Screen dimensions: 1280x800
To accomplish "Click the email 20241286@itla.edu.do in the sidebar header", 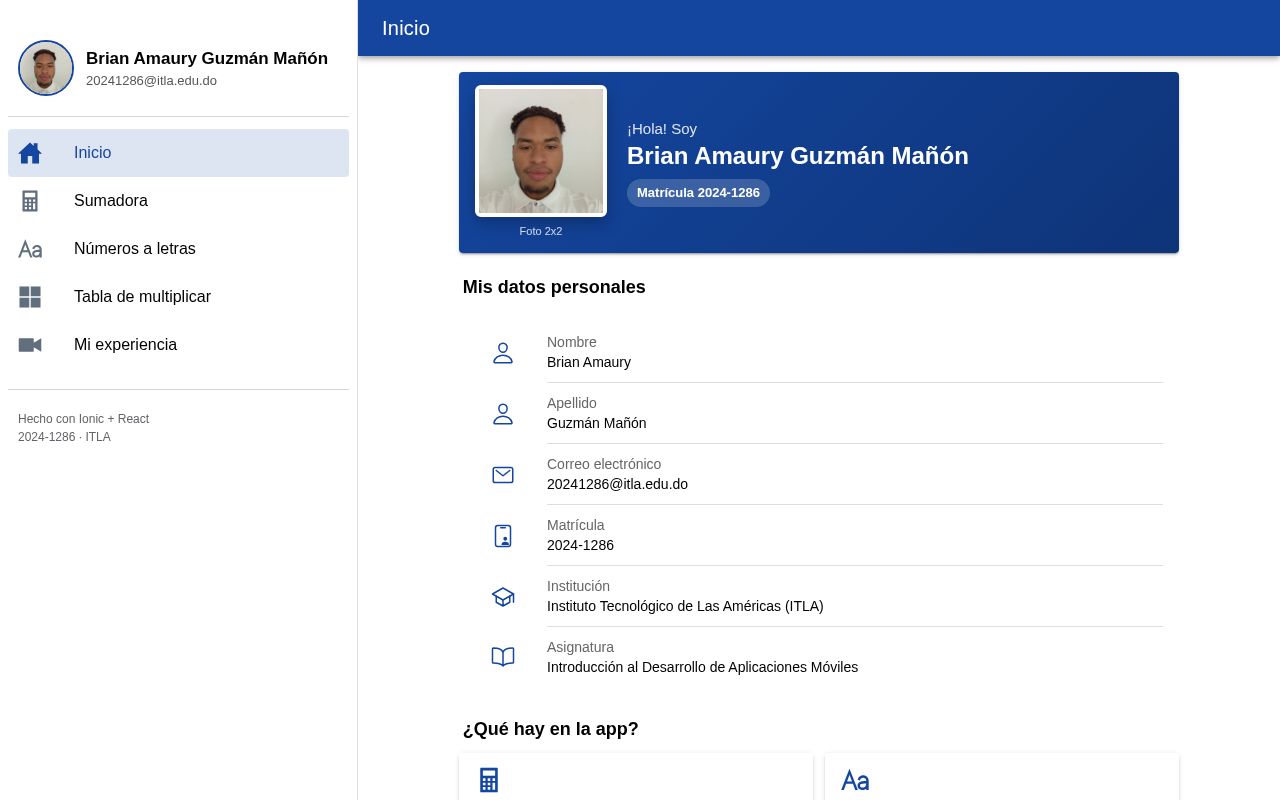I will pyautogui.click(x=151, y=81).
